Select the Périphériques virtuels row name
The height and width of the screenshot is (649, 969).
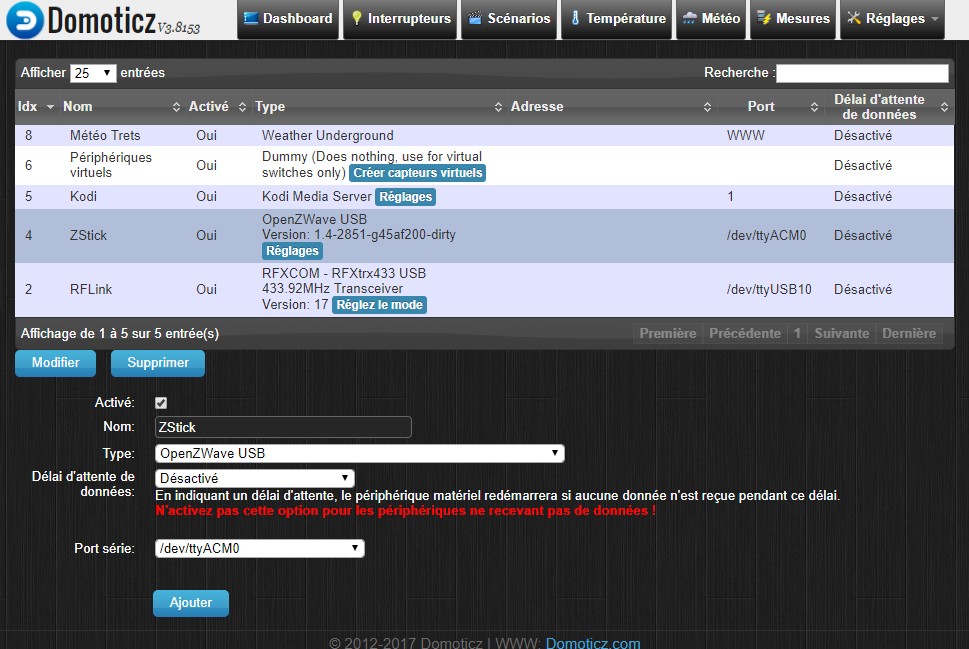pos(111,165)
